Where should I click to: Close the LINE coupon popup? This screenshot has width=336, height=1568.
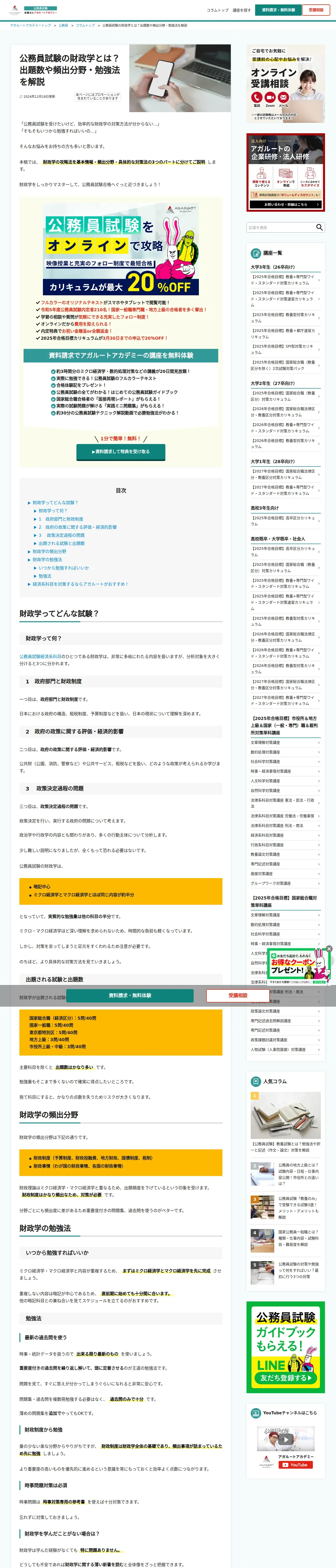pos(329,949)
